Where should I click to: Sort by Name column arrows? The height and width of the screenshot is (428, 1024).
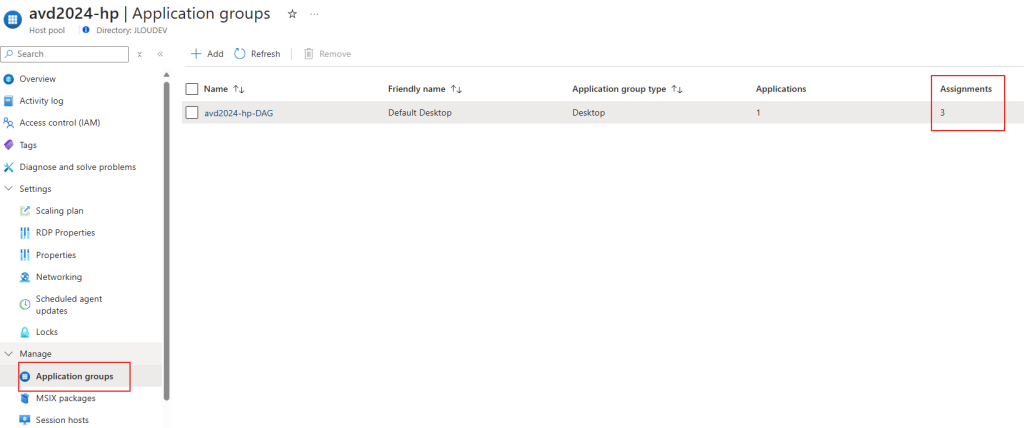pos(238,89)
